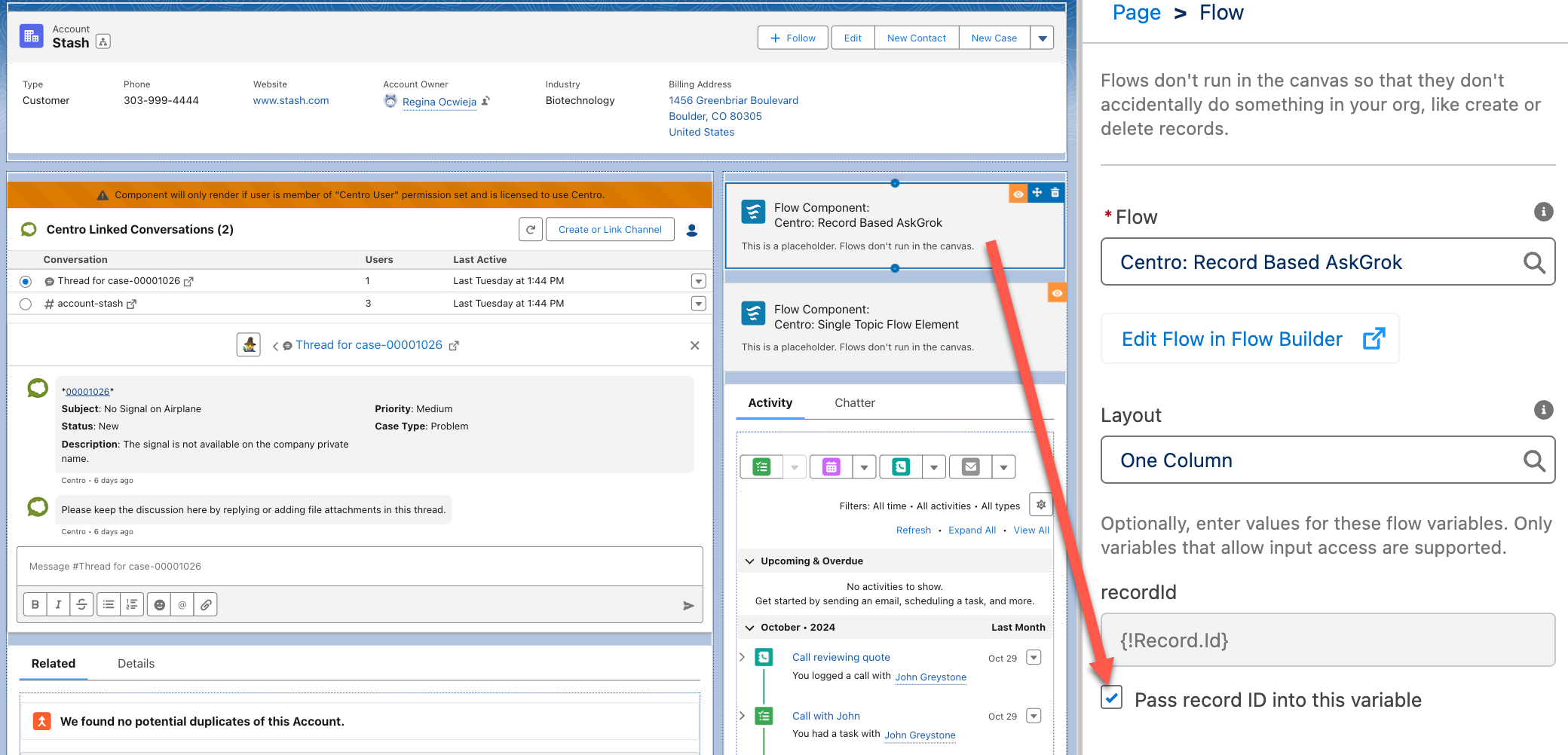Open action menu for Call with John

1034,716
